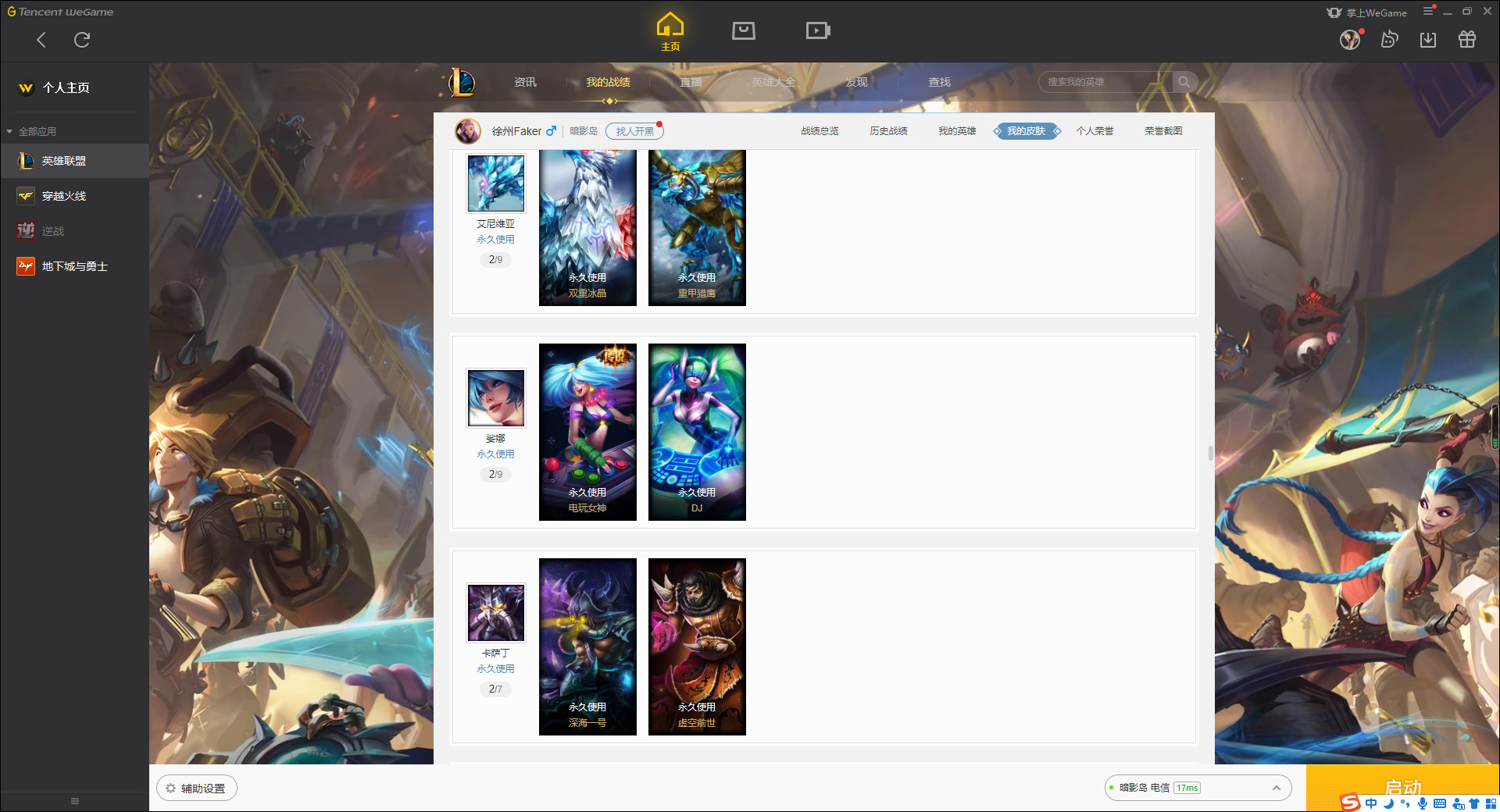Click the page vertical scrollbar handle
Image resolution: width=1500 pixels, height=812 pixels.
(1210, 453)
